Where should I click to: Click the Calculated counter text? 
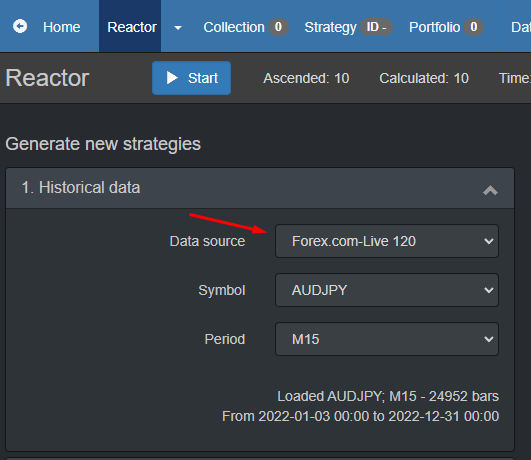424,78
